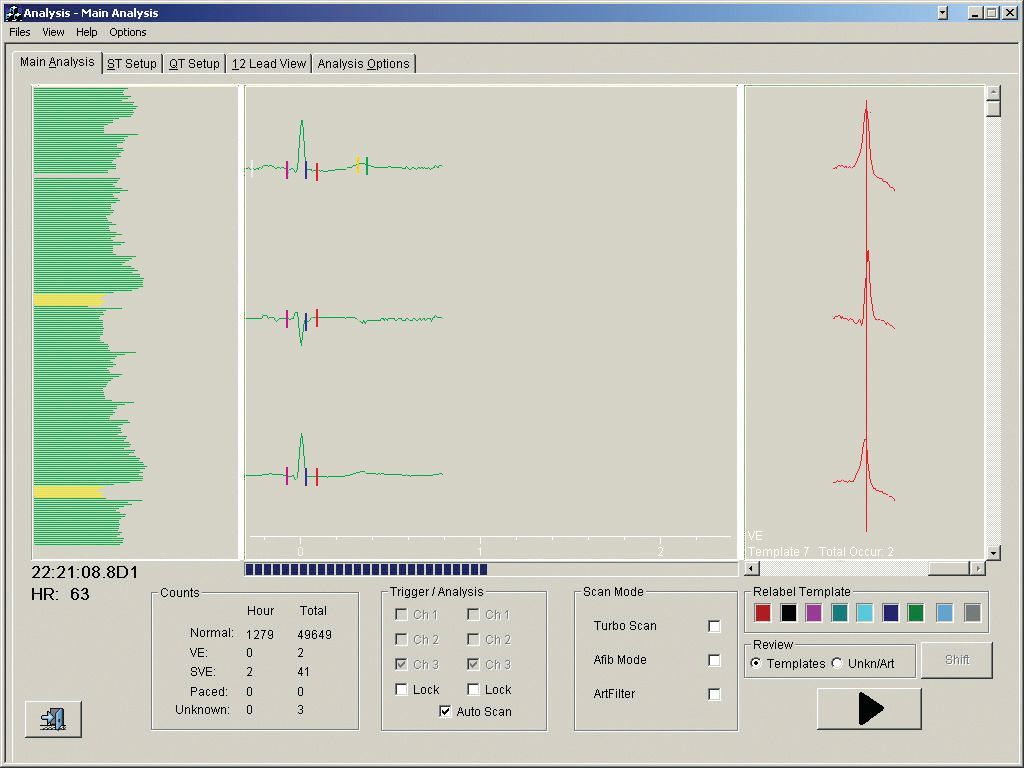Click the first yellow bar in histogram
1024x768 pixels.
(x=68, y=300)
